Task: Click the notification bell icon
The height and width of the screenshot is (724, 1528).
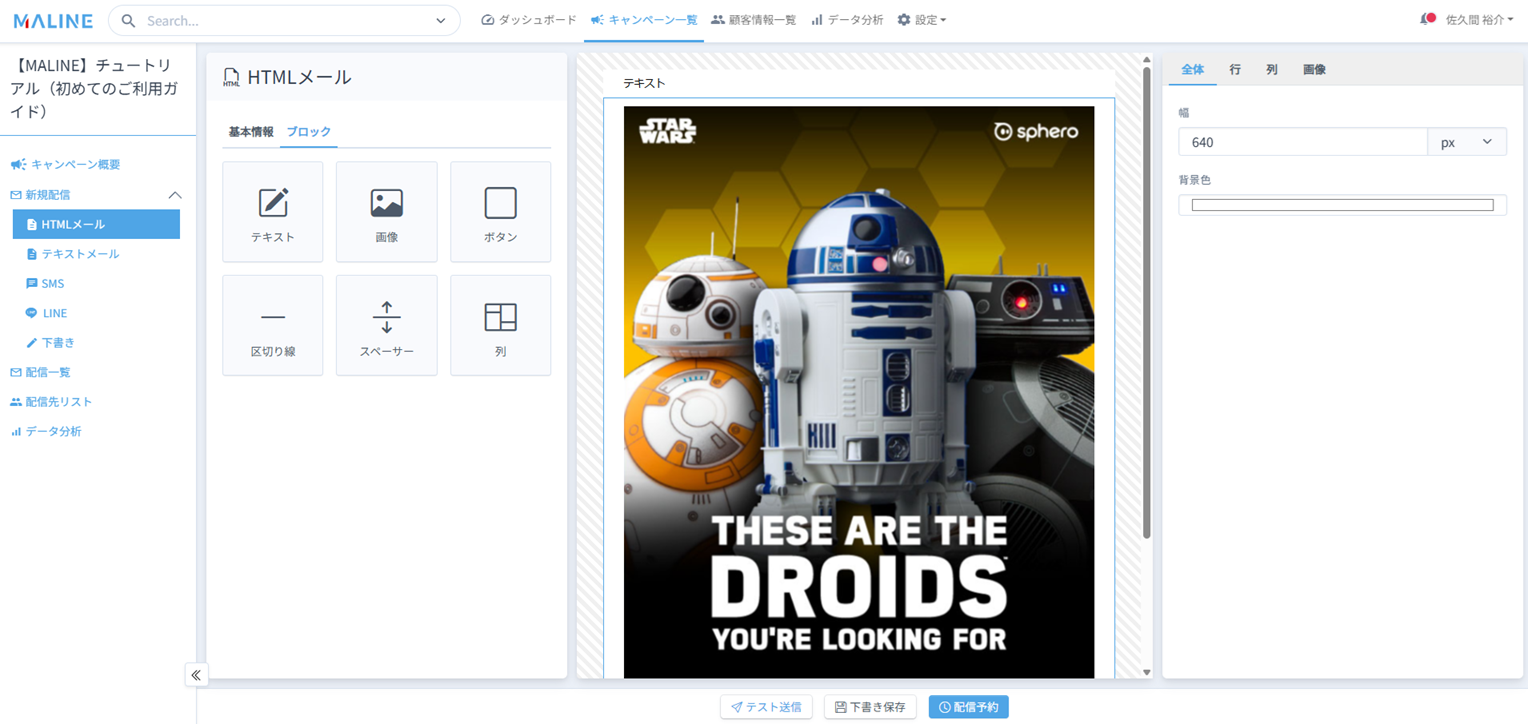Action: [x=1427, y=19]
